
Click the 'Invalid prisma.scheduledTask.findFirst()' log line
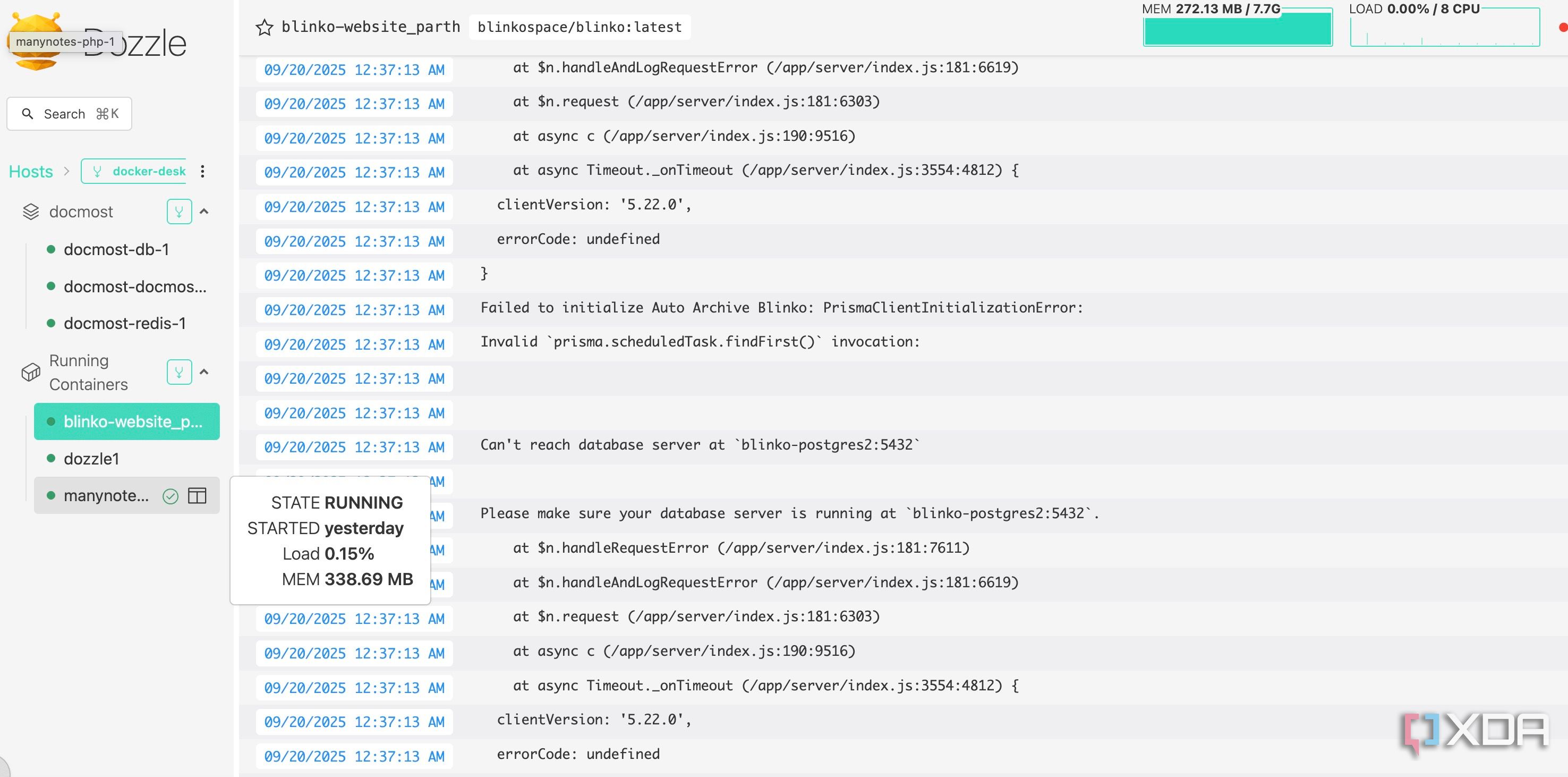click(x=700, y=342)
